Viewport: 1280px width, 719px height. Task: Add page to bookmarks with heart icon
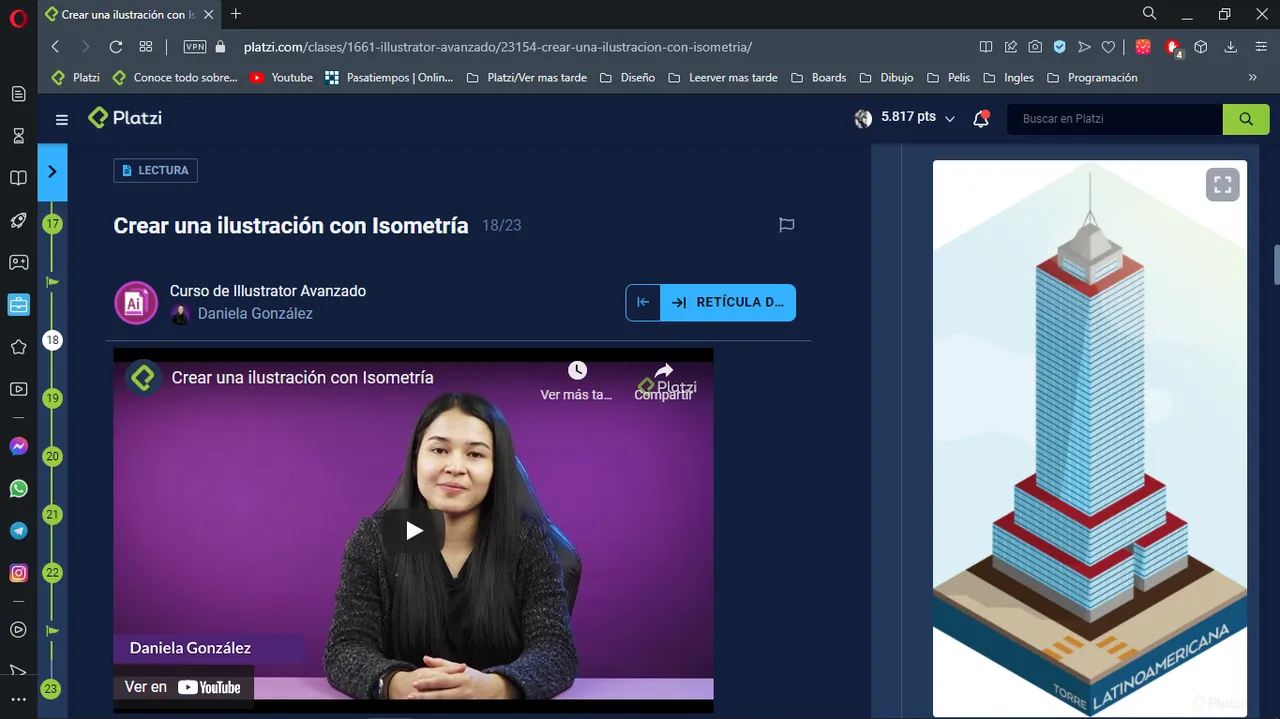click(1108, 47)
